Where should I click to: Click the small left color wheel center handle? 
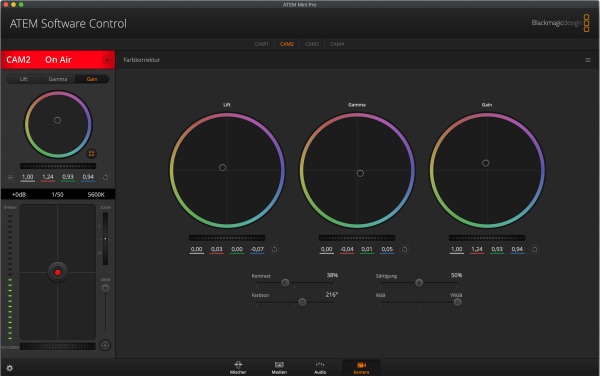pos(57,120)
